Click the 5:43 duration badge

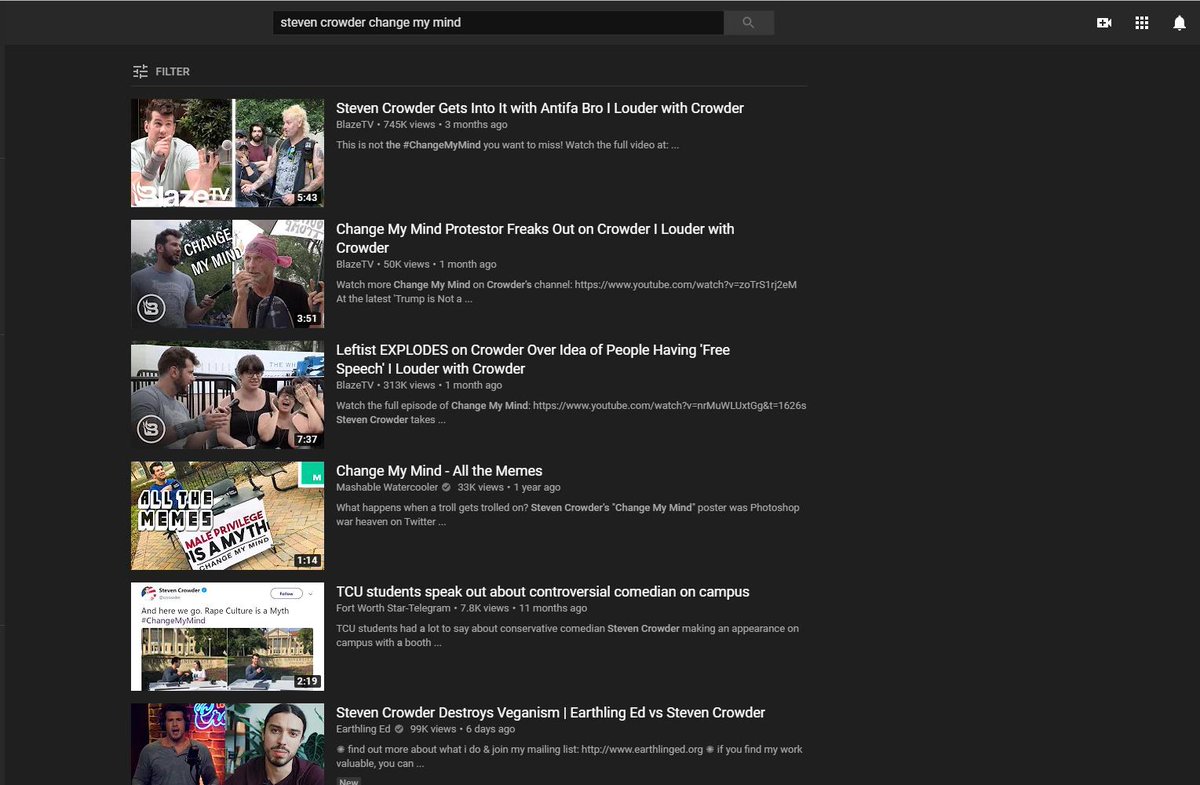(307, 198)
